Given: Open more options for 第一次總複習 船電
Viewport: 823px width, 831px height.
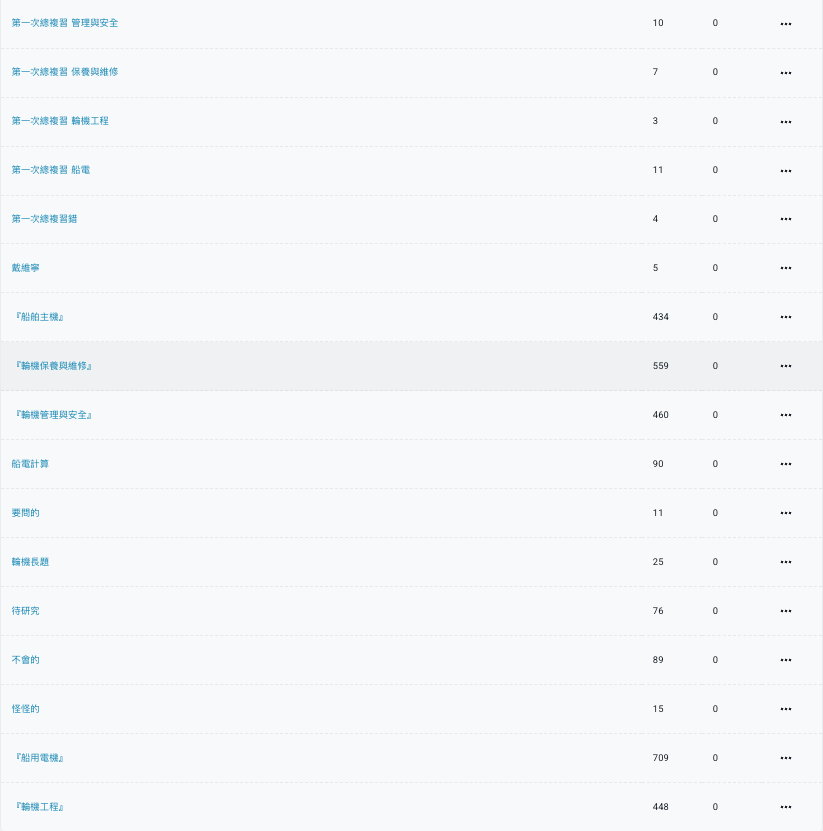Looking at the screenshot, I should click(x=785, y=171).
